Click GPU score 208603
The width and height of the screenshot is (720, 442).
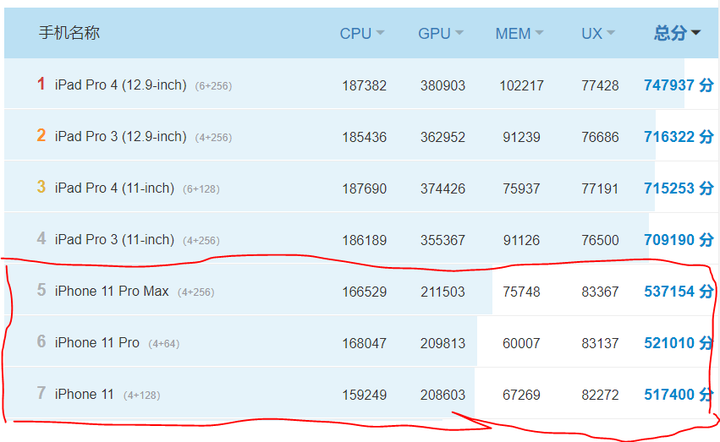point(443,395)
